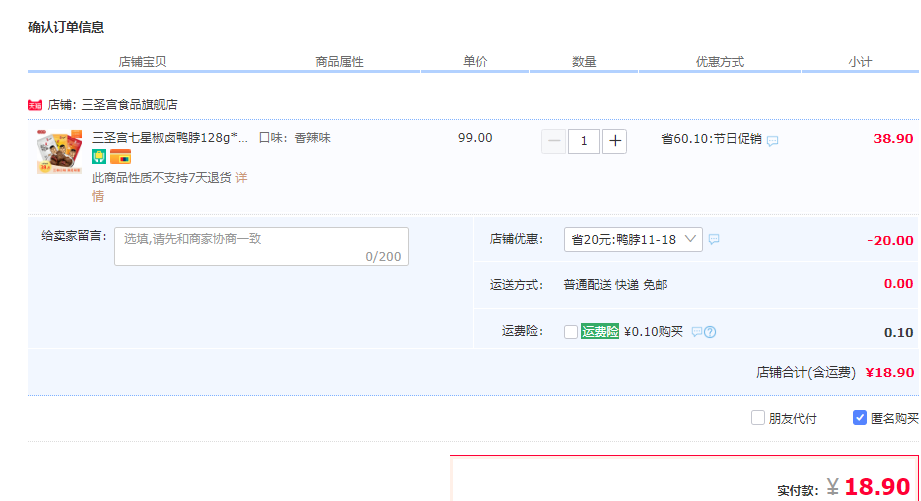Enable the 运费险 checkbox
The height and width of the screenshot is (501, 921).
click(x=570, y=332)
